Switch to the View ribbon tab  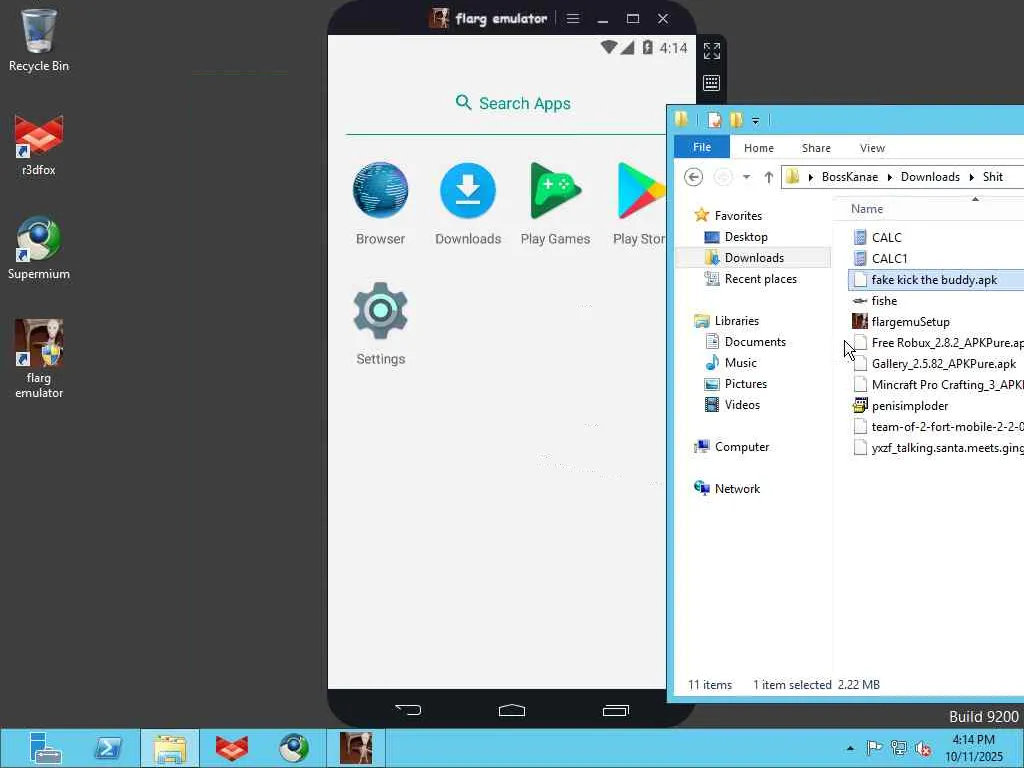(872, 148)
